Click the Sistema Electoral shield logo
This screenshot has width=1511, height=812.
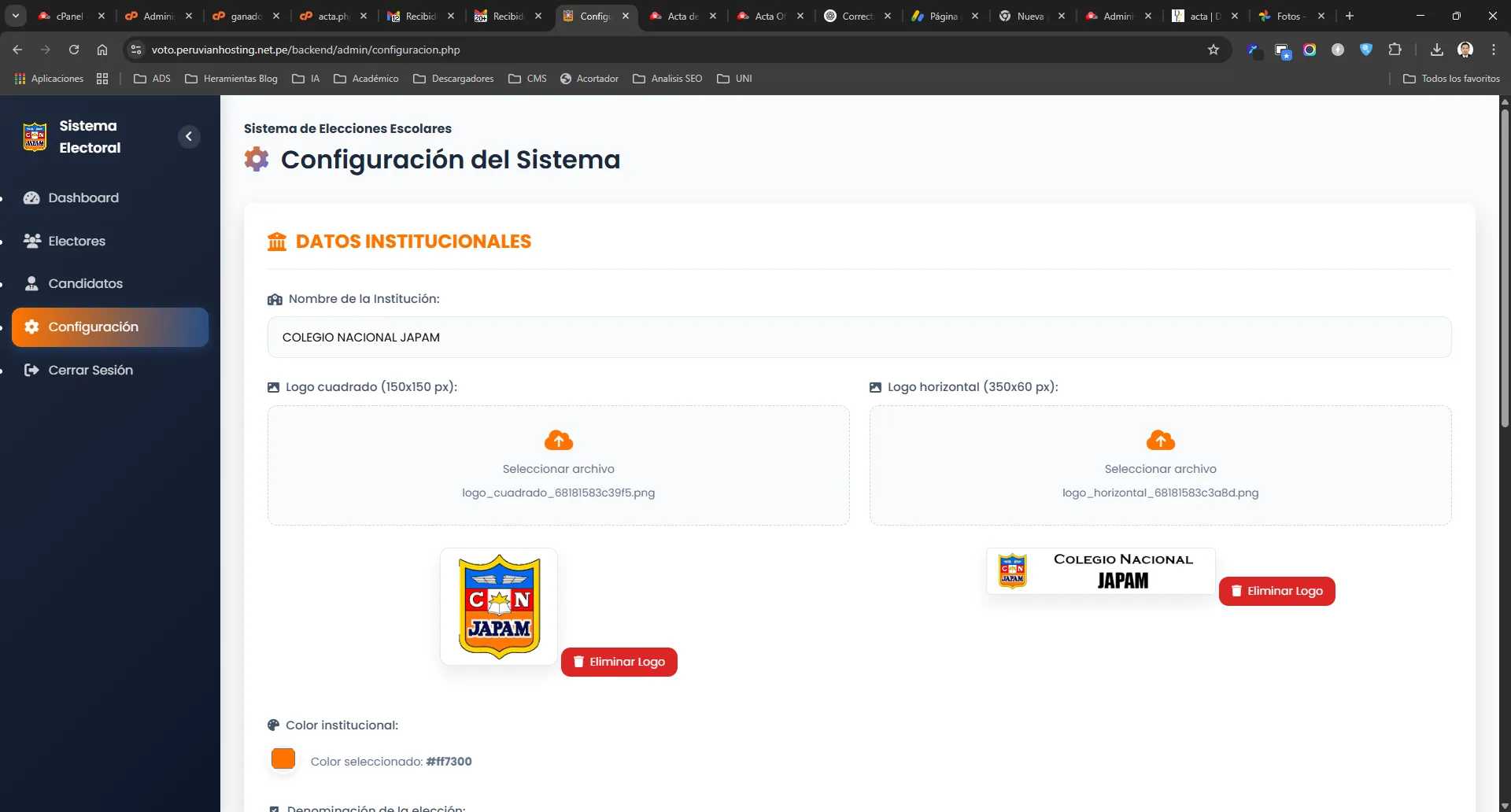[x=35, y=137]
